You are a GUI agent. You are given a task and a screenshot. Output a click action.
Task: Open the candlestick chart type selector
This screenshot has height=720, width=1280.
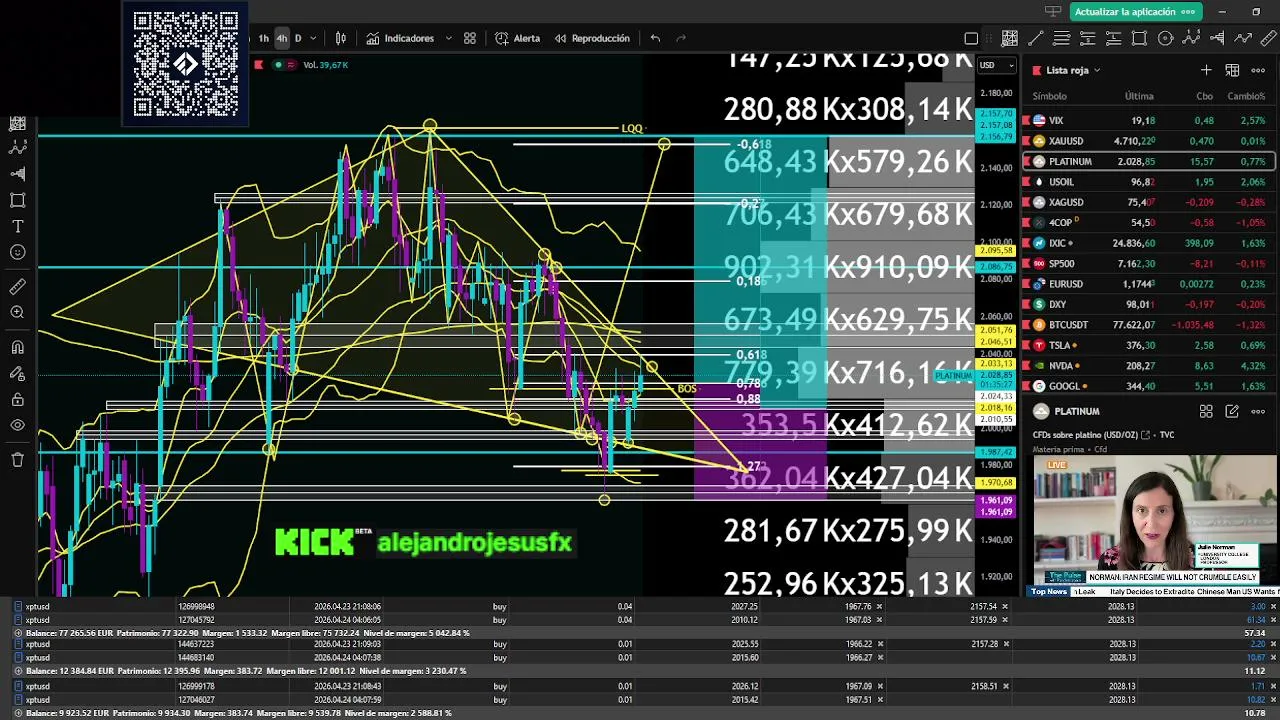pos(341,38)
